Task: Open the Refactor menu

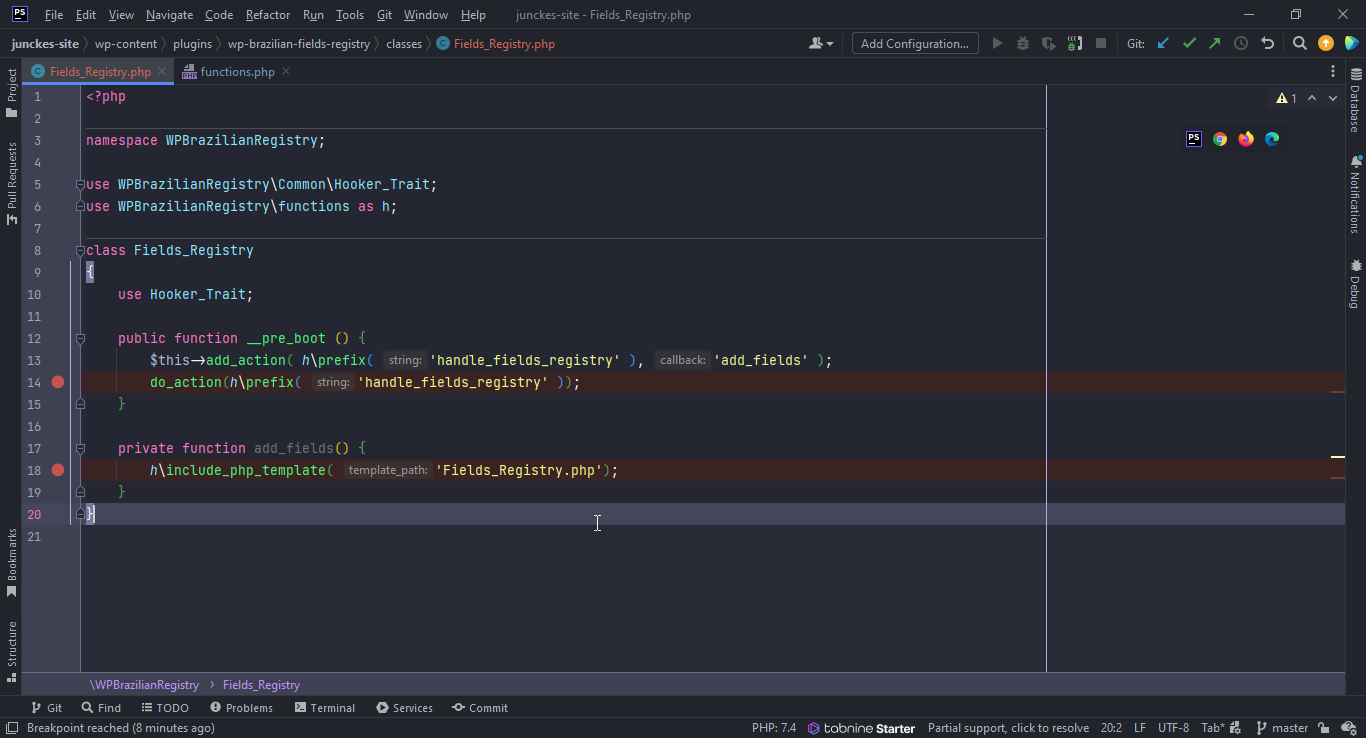Action: tap(268, 15)
